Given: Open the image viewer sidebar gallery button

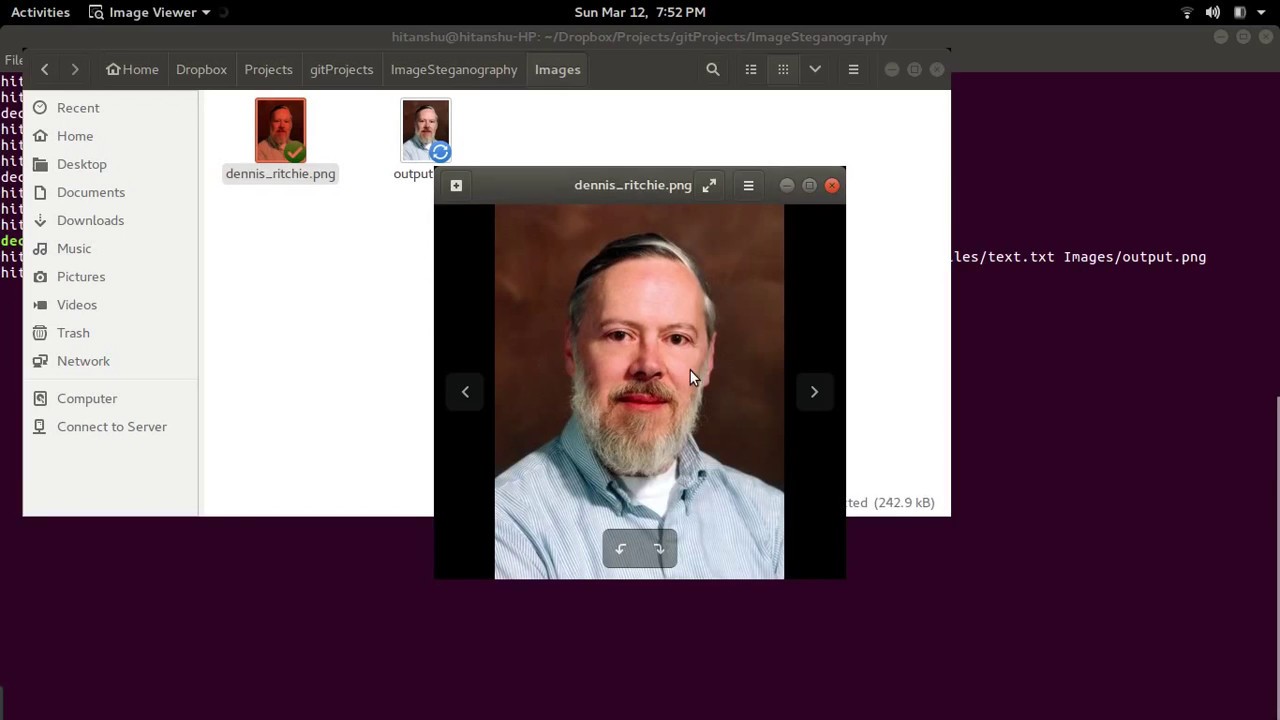Looking at the screenshot, I should click(x=456, y=185).
